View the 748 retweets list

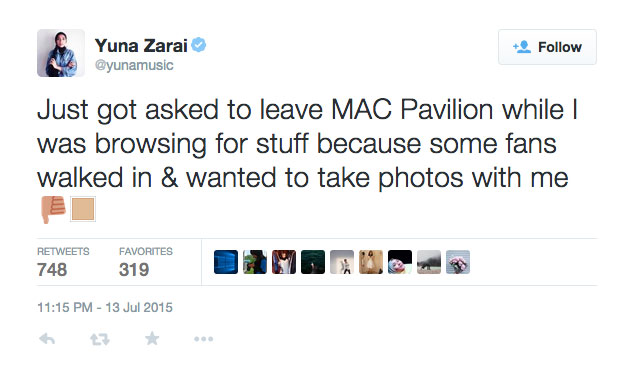click(63, 262)
